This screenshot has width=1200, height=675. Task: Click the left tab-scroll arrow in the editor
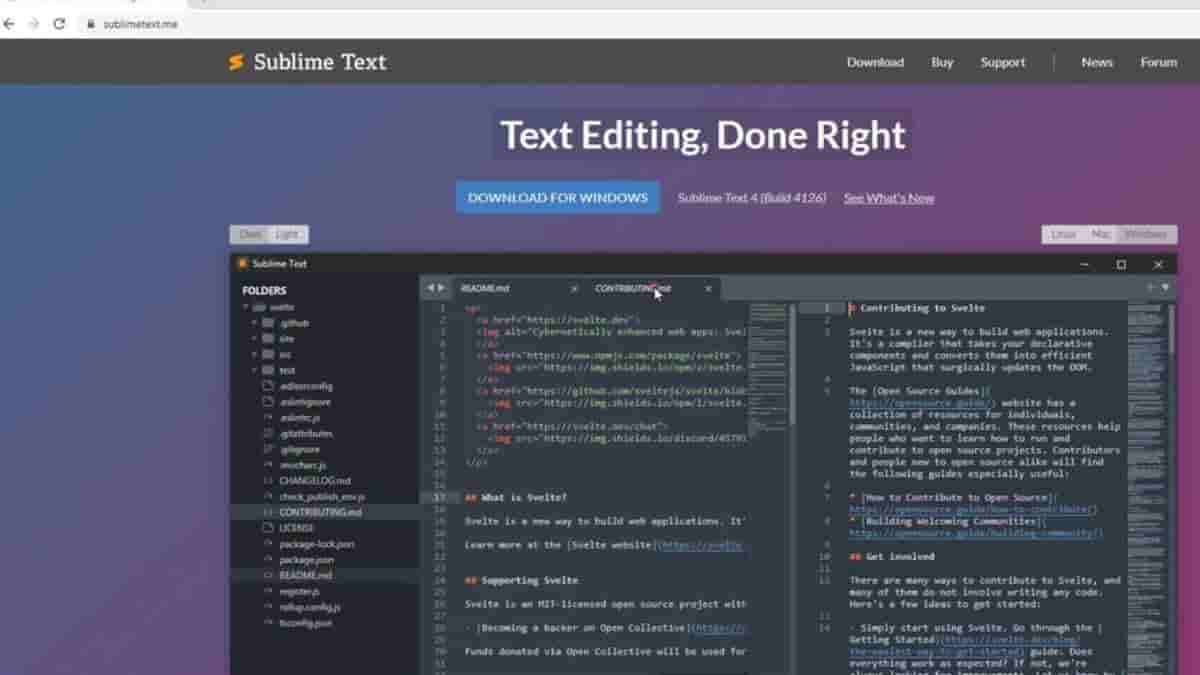click(430, 287)
